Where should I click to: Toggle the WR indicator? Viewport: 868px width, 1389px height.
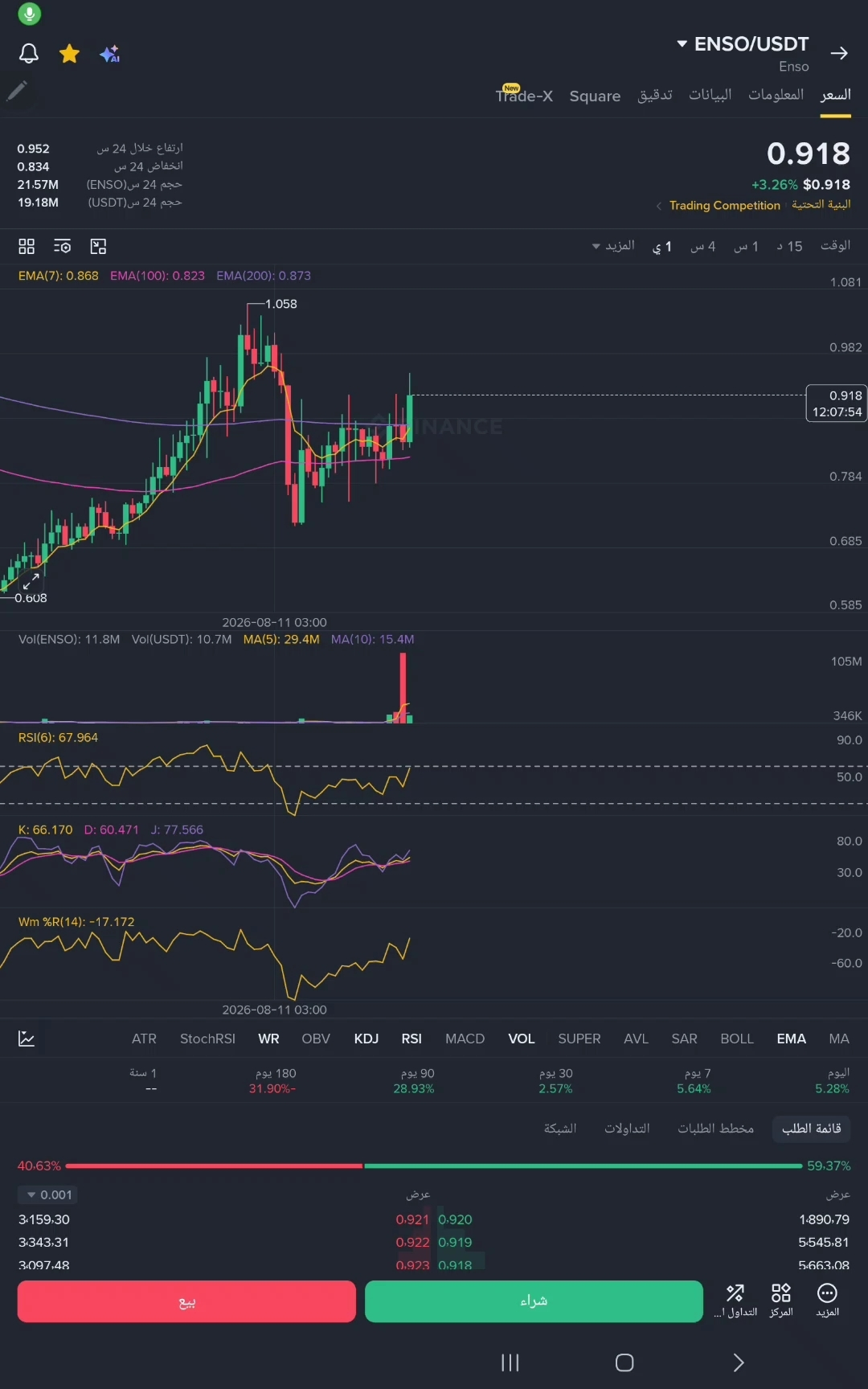(x=268, y=1039)
